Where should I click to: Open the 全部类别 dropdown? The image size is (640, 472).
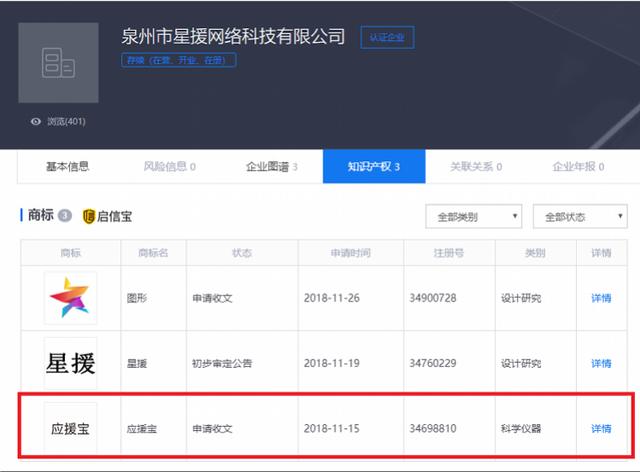473,216
